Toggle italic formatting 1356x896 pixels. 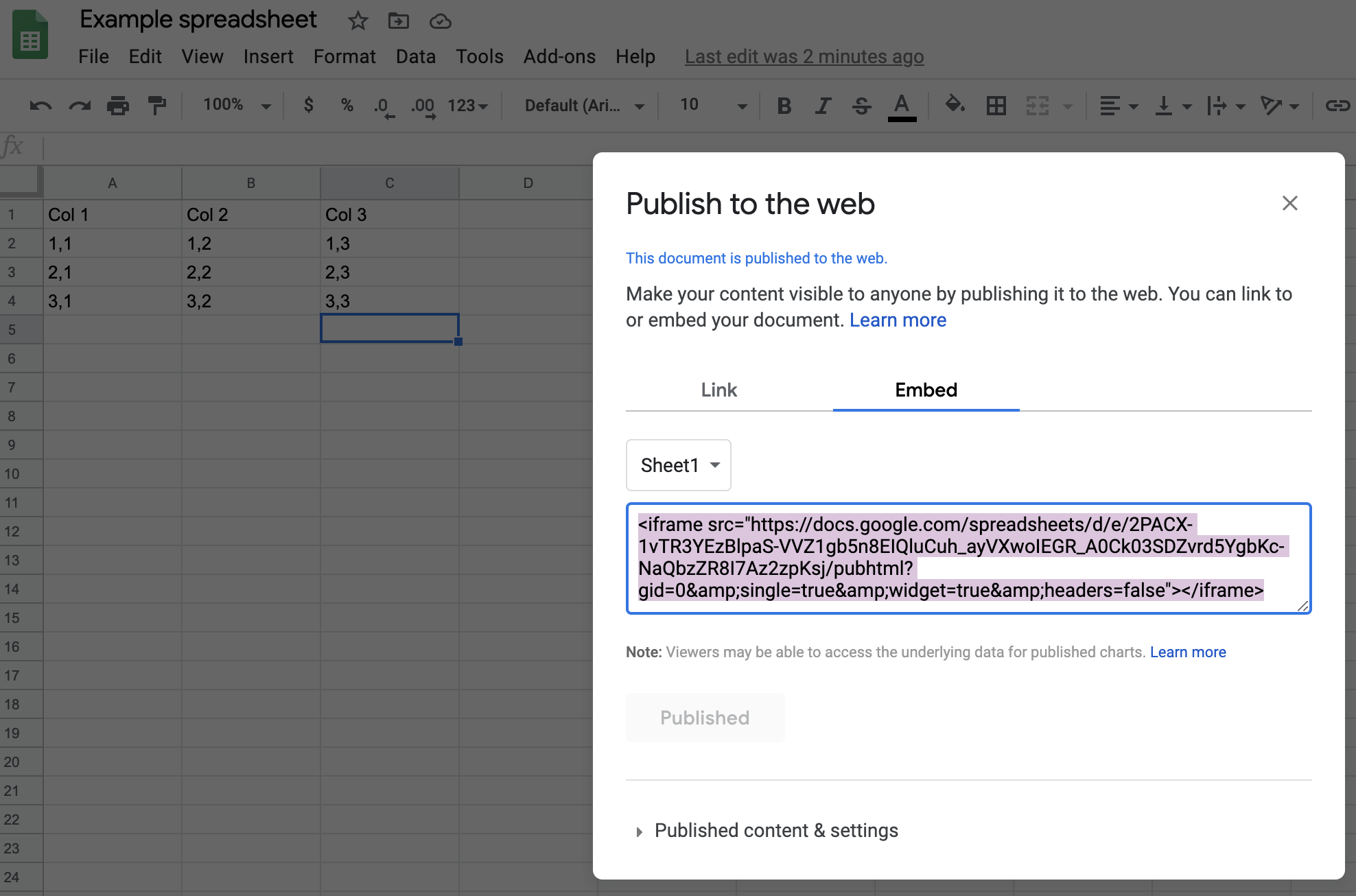823,106
